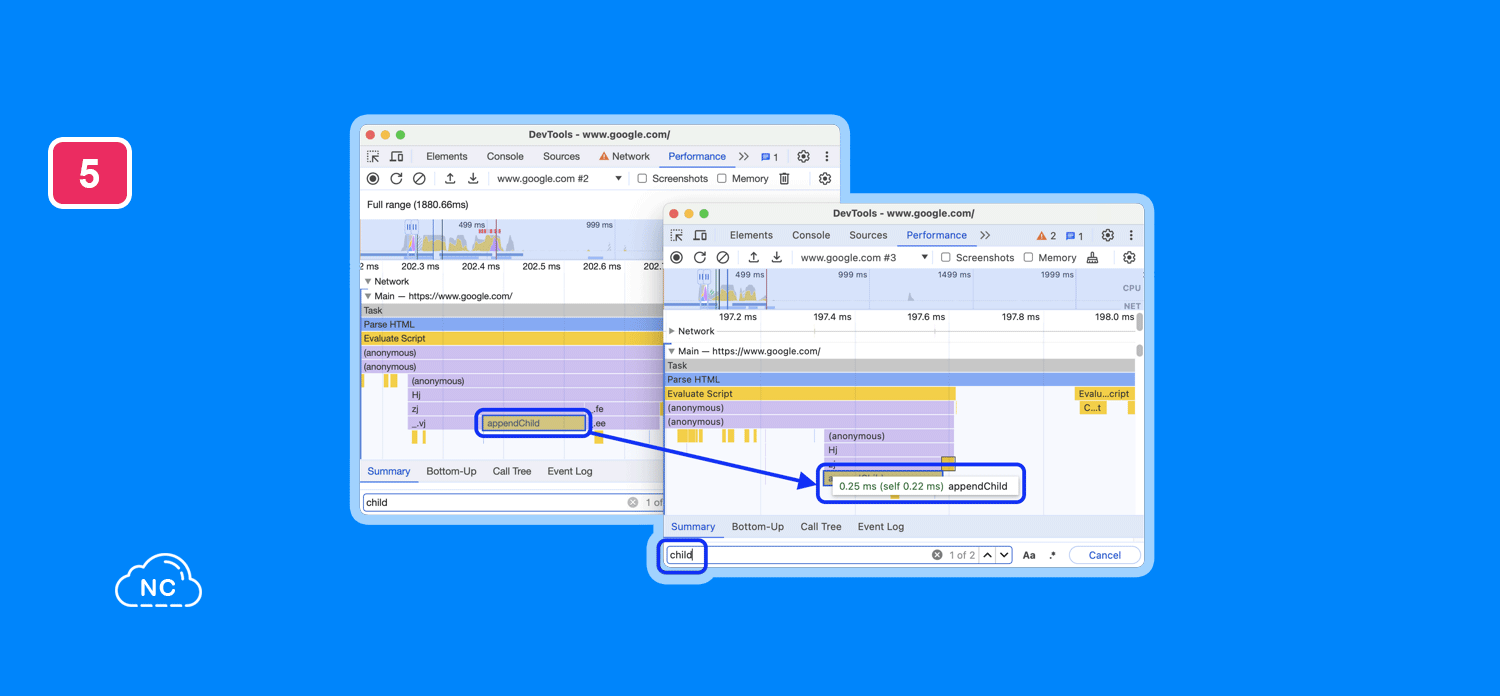Click blue issues badge in back DevTools window

[769, 157]
